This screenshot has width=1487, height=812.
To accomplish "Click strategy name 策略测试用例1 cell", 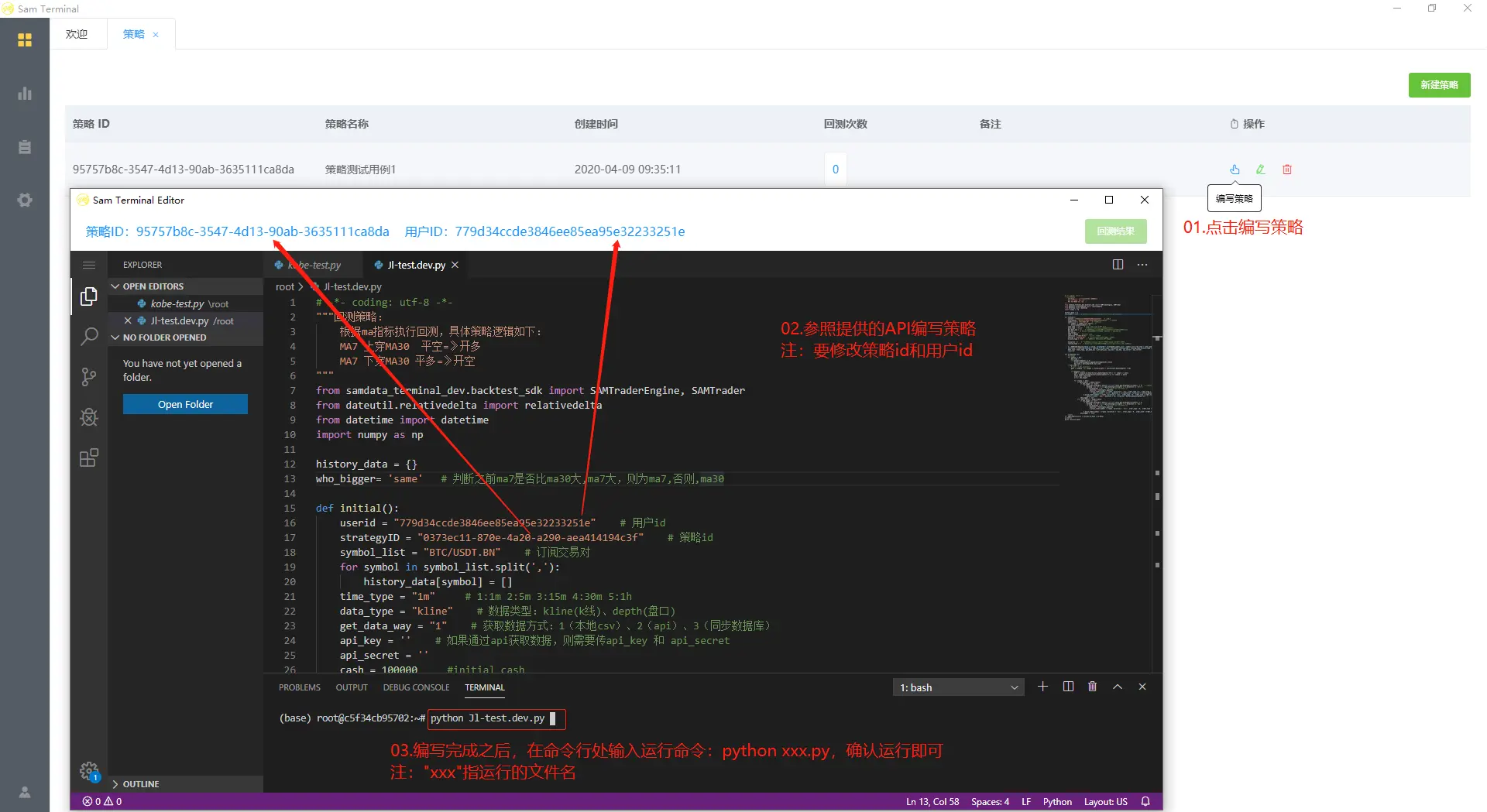I will point(360,170).
